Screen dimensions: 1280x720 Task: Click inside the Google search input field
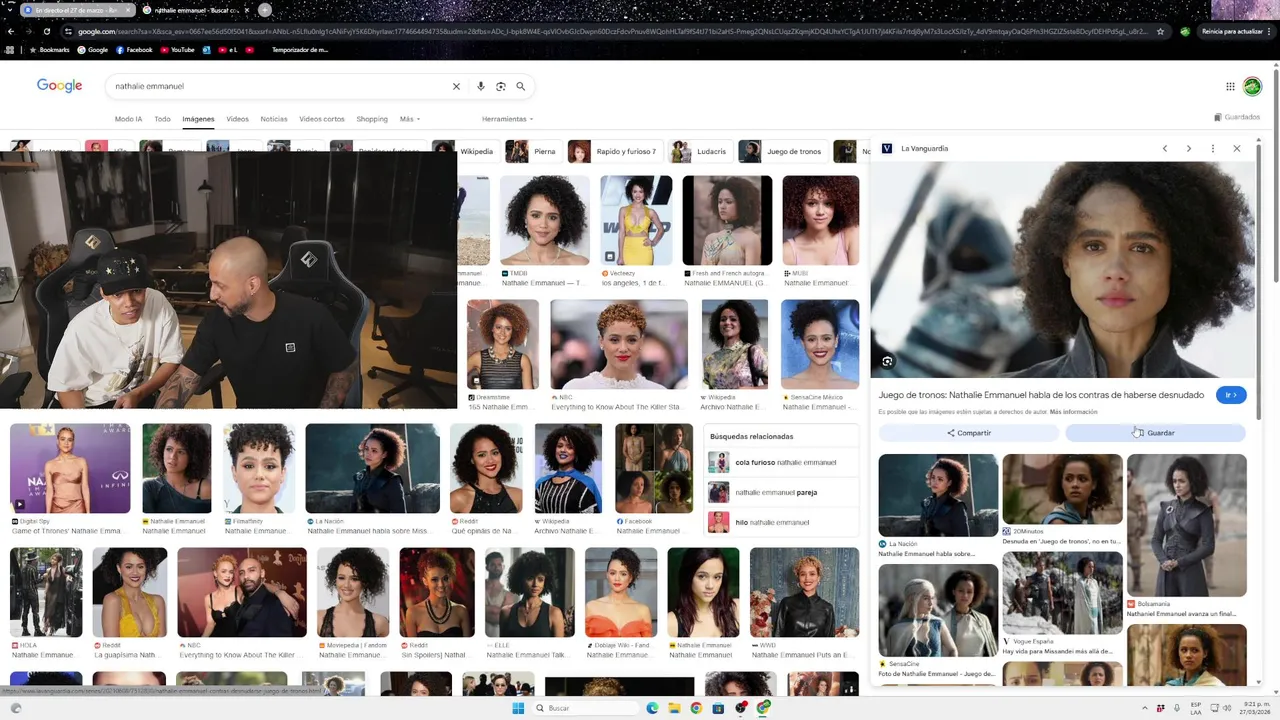280,86
